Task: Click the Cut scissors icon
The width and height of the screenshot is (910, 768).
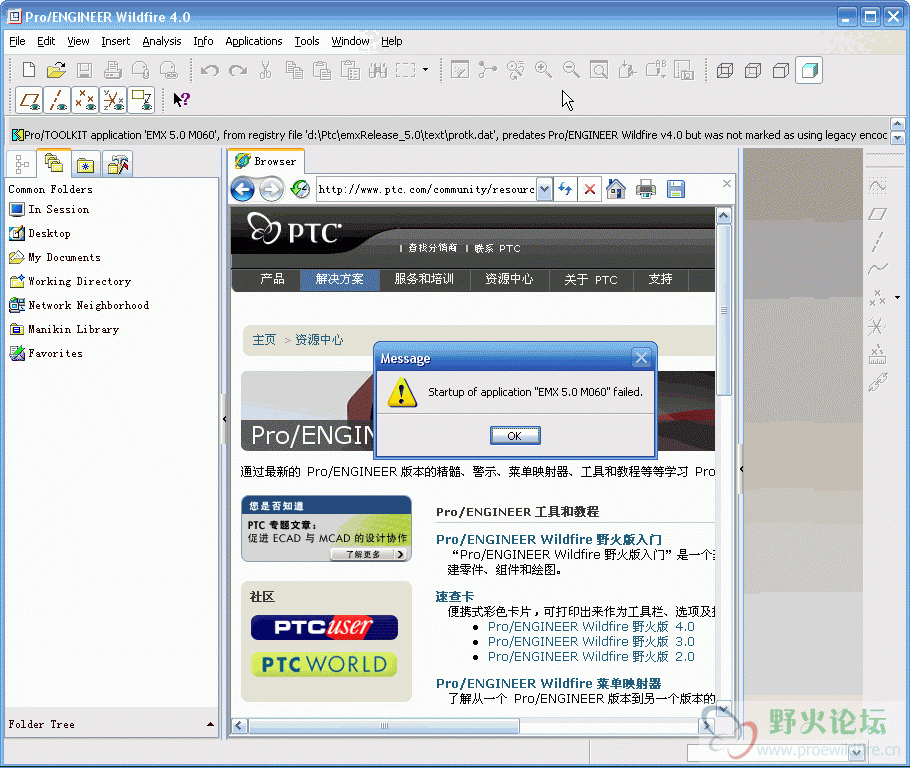Action: (x=265, y=70)
